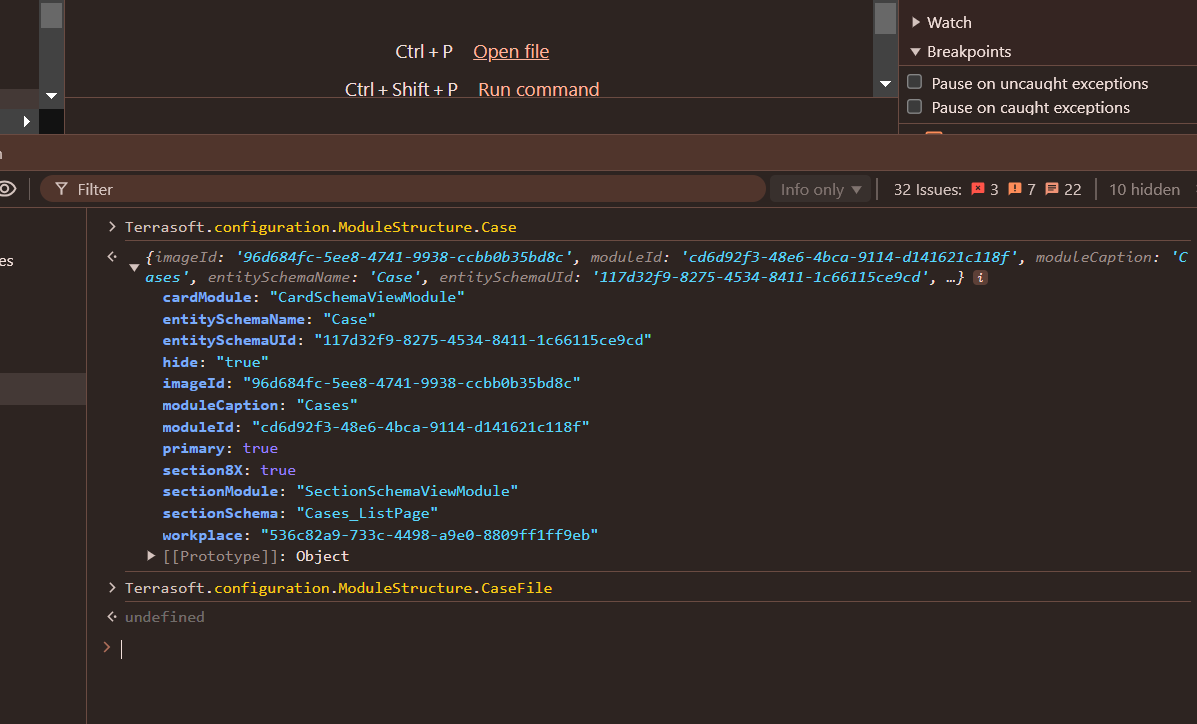1197x724 pixels.
Task: Open the Info only log level dropdown
Action: [821, 189]
